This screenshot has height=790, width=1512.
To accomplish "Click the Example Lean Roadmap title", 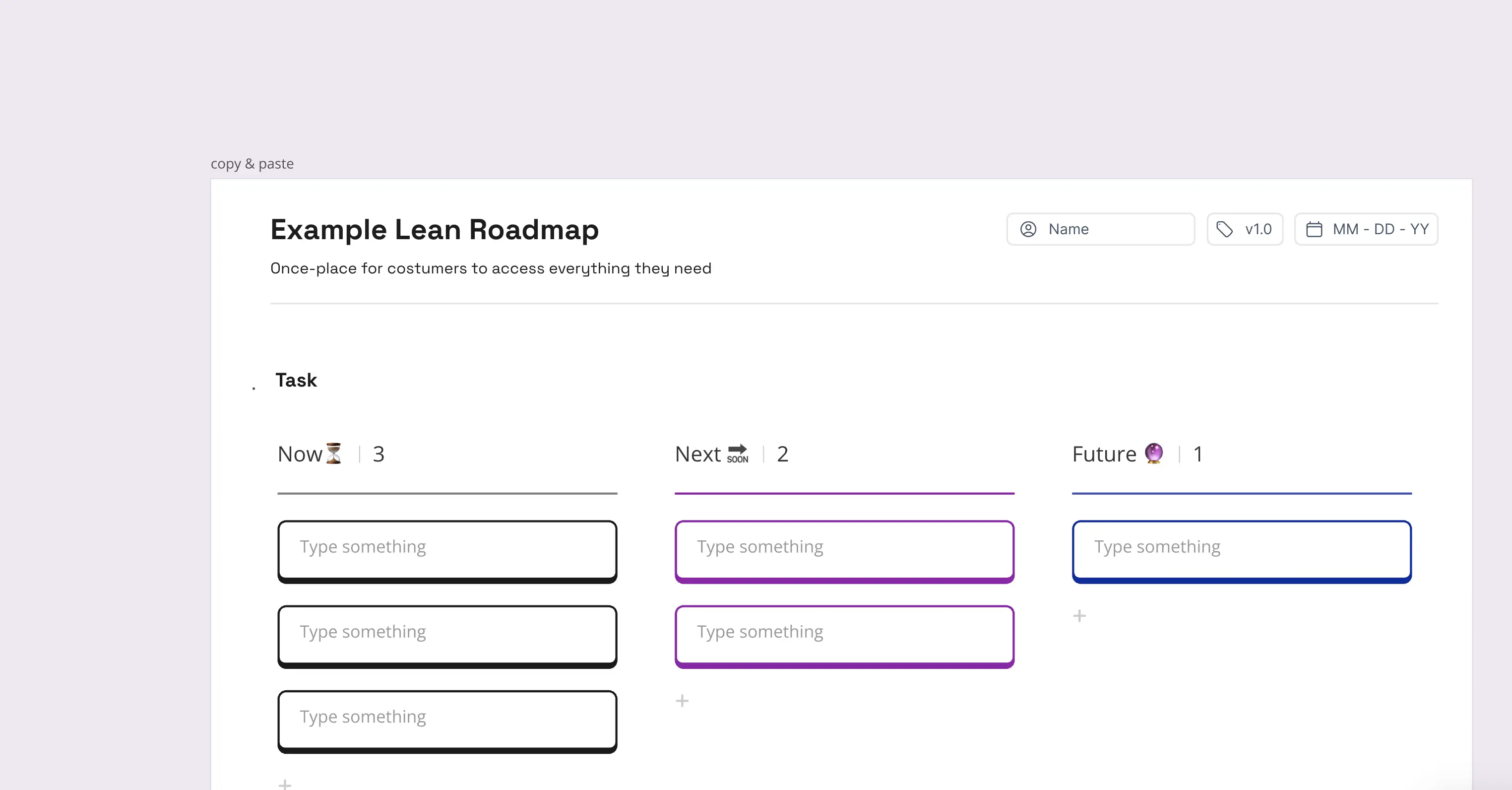I will coord(435,230).
